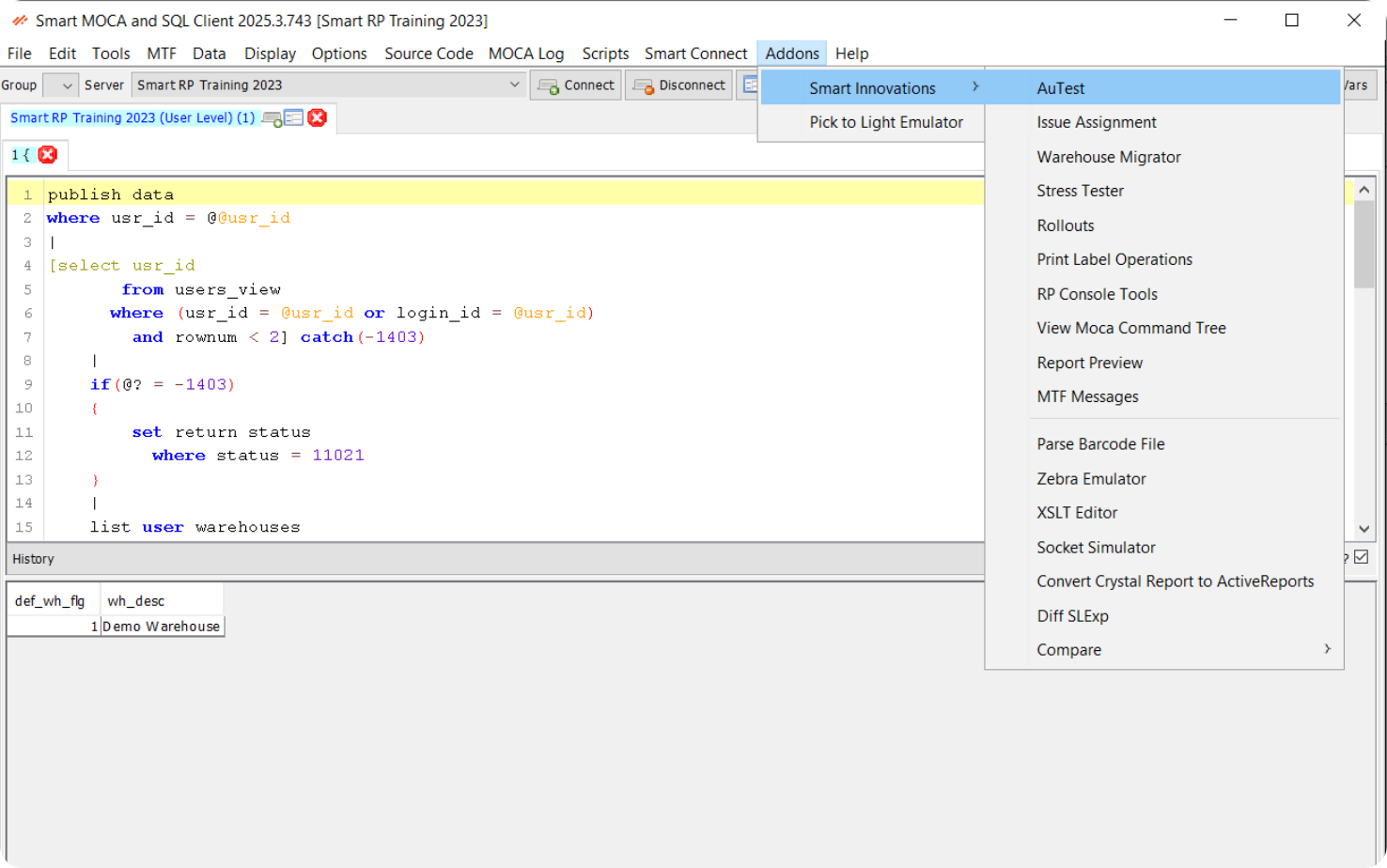Viewport: 1387px width, 868px height.
Task: Launch Zebra Emulator from the addons menu
Action: 1090,478
